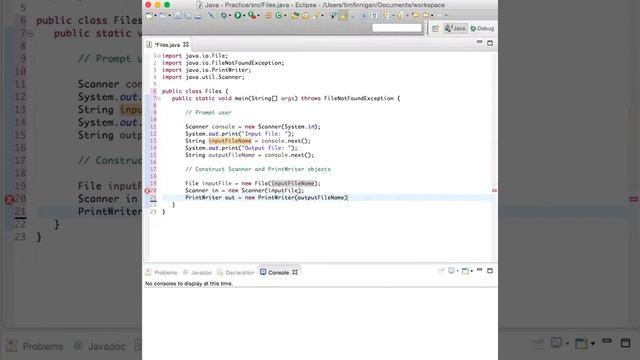This screenshot has height=360, width=640.
Task: Click the Save All toolbar icon
Action: [x=188, y=16]
